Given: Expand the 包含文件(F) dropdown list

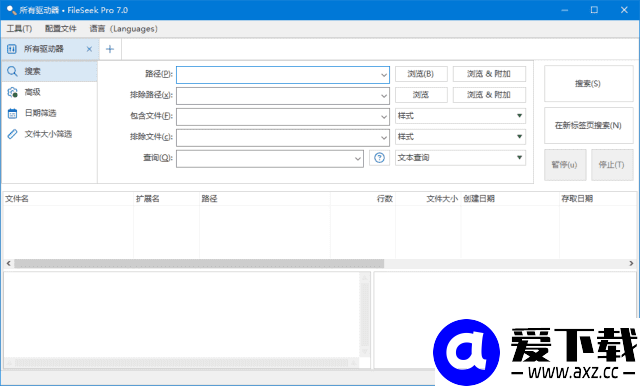Looking at the screenshot, I should (x=384, y=117).
